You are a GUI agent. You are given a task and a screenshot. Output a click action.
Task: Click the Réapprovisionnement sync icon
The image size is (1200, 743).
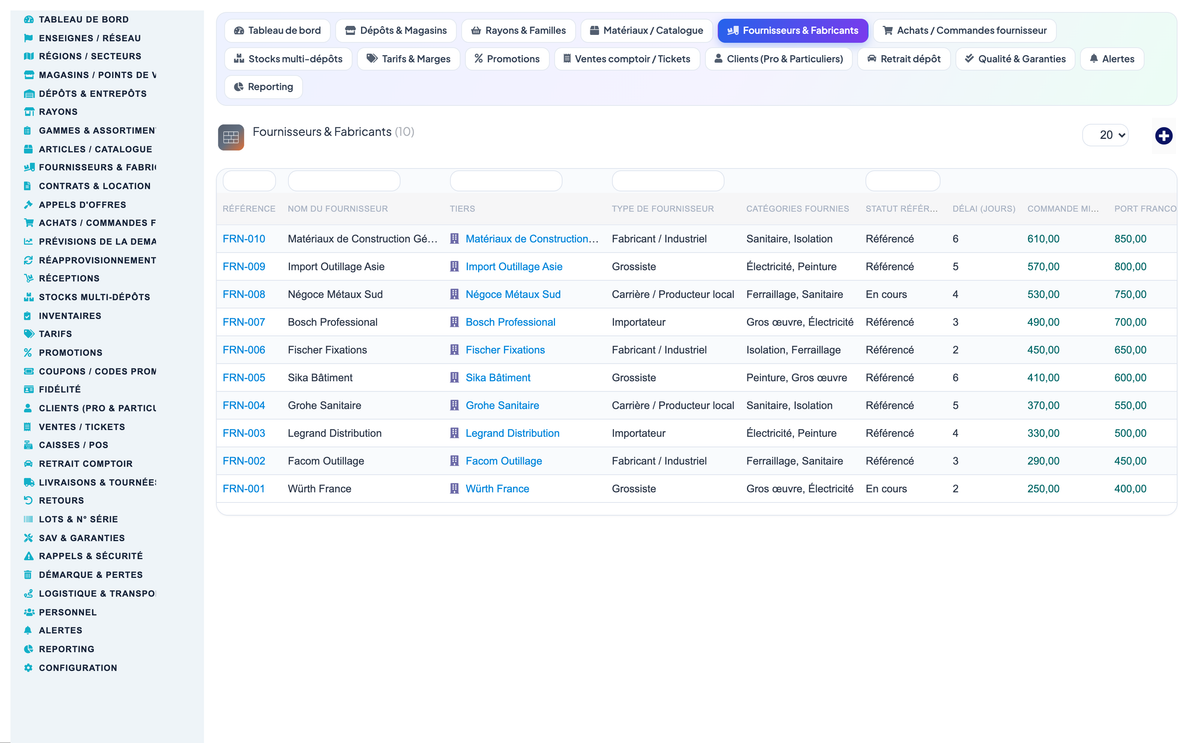click(x=28, y=260)
